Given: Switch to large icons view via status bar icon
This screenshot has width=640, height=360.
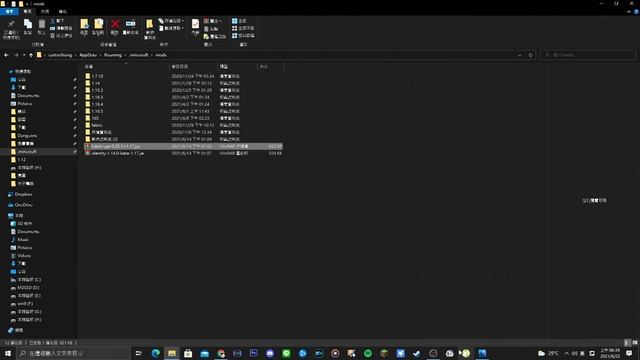Looking at the screenshot, I should (x=635, y=343).
